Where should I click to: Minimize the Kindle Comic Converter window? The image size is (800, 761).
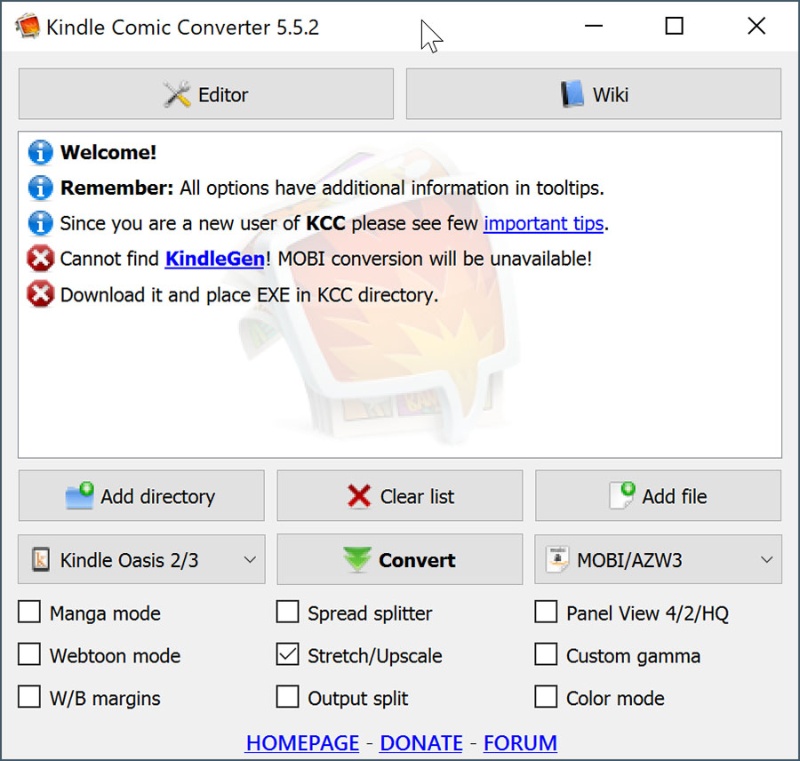click(x=593, y=26)
